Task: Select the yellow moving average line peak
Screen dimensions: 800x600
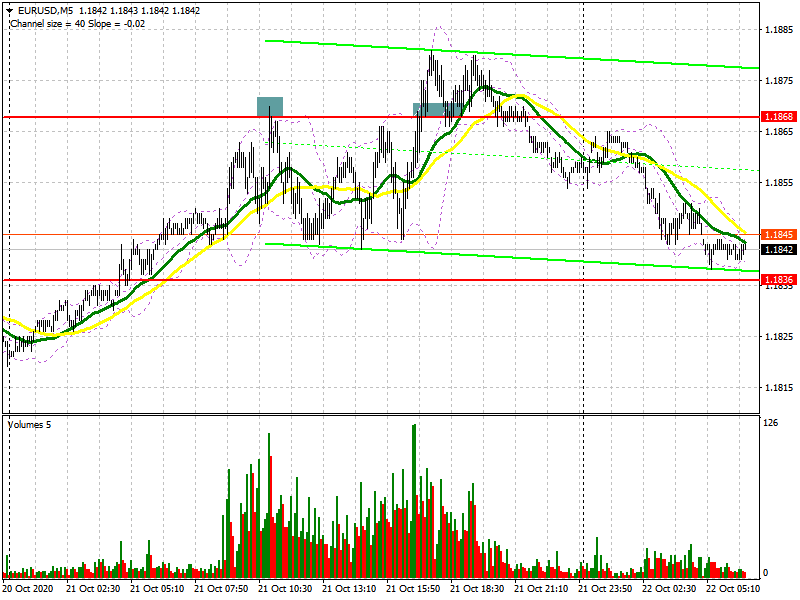Action: 520,96
